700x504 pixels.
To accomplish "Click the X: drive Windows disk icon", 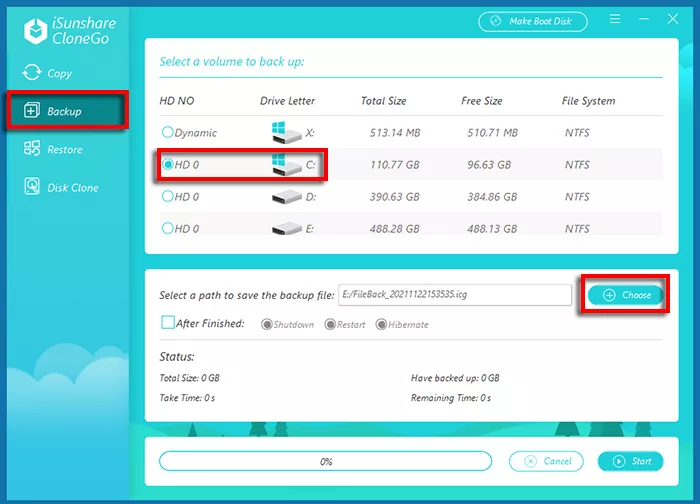I will click(x=286, y=132).
